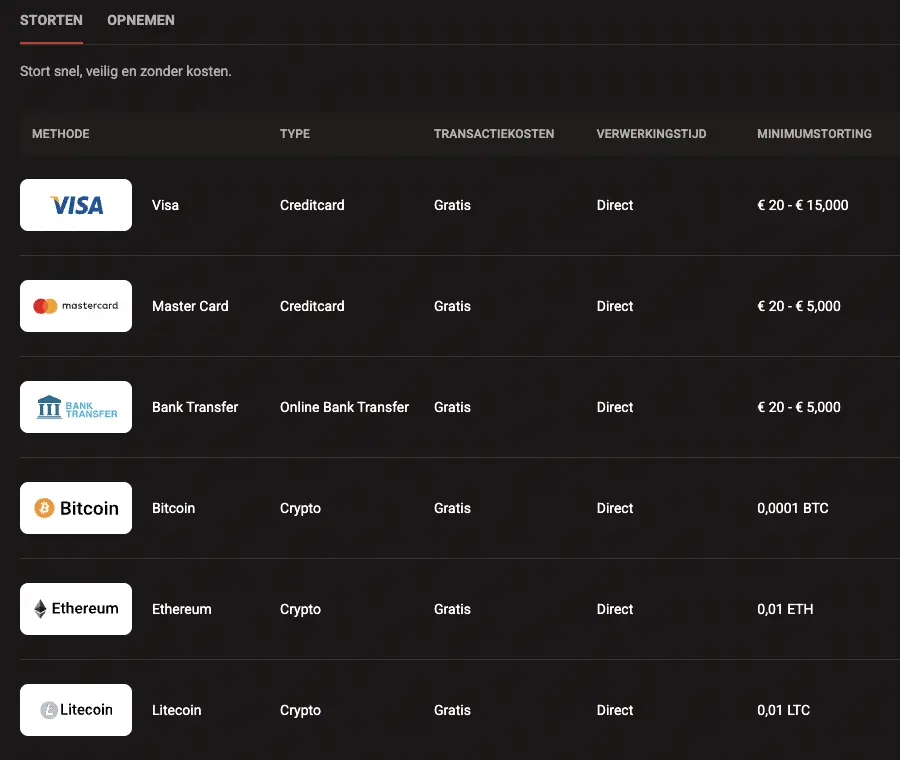
Task: Choose the Bitcoin method label
Action: (173, 508)
